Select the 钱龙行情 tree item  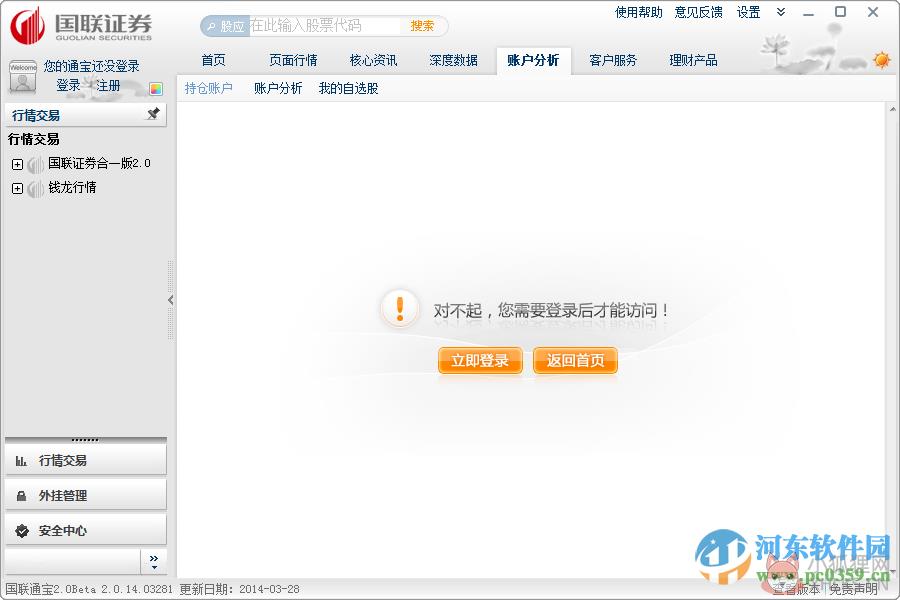tap(72, 188)
